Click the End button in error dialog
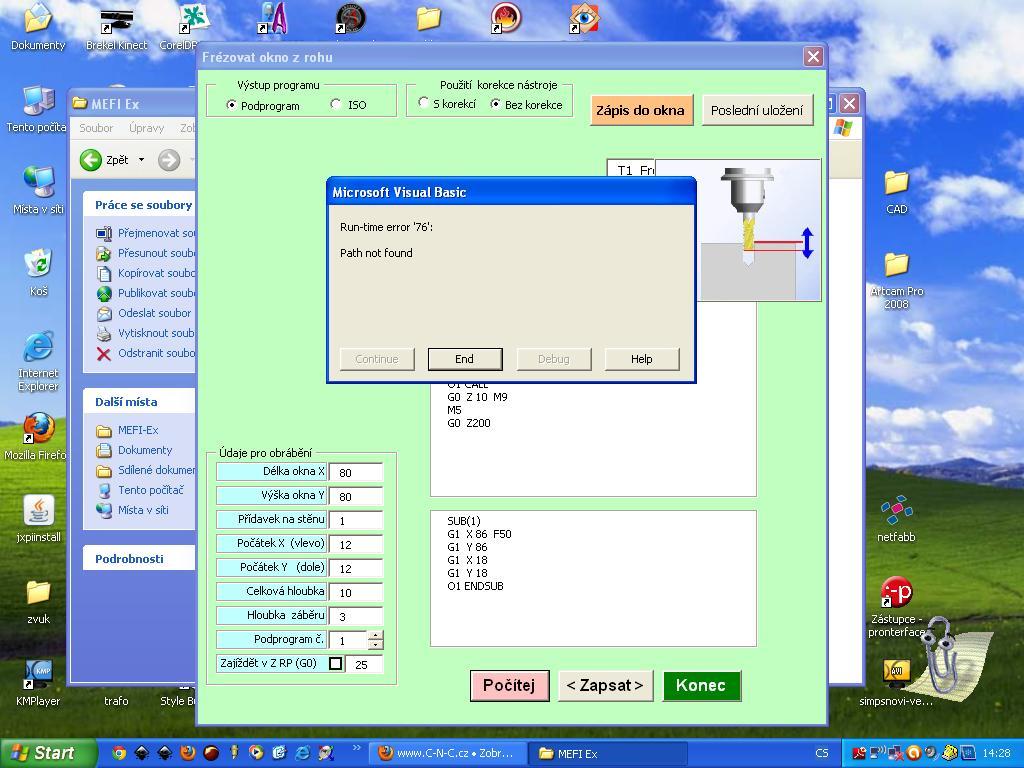This screenshot has height=768, width=1024. (x=464, y=359)
